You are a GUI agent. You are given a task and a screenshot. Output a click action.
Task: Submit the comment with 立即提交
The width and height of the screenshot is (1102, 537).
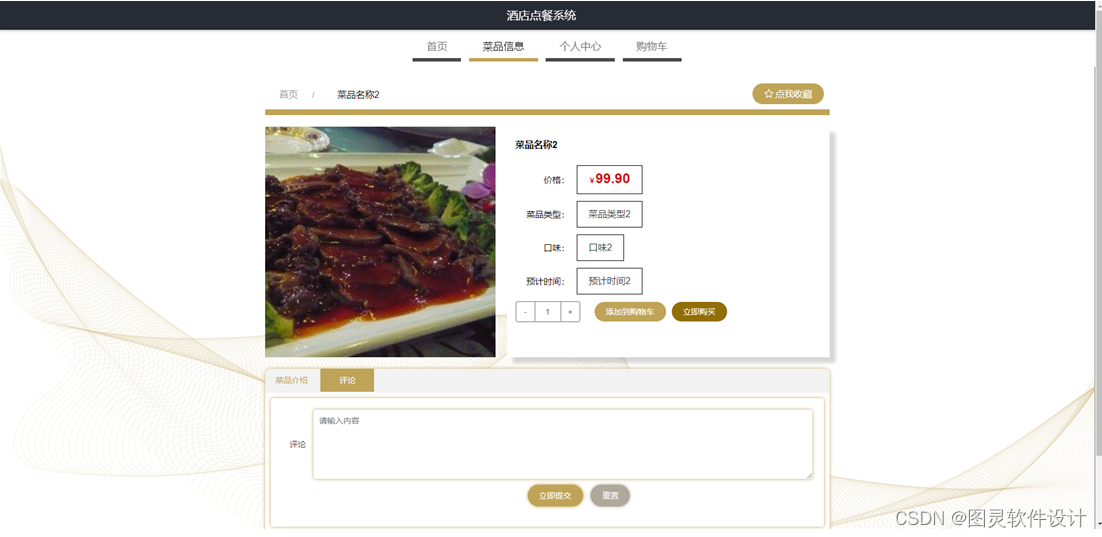555,496
